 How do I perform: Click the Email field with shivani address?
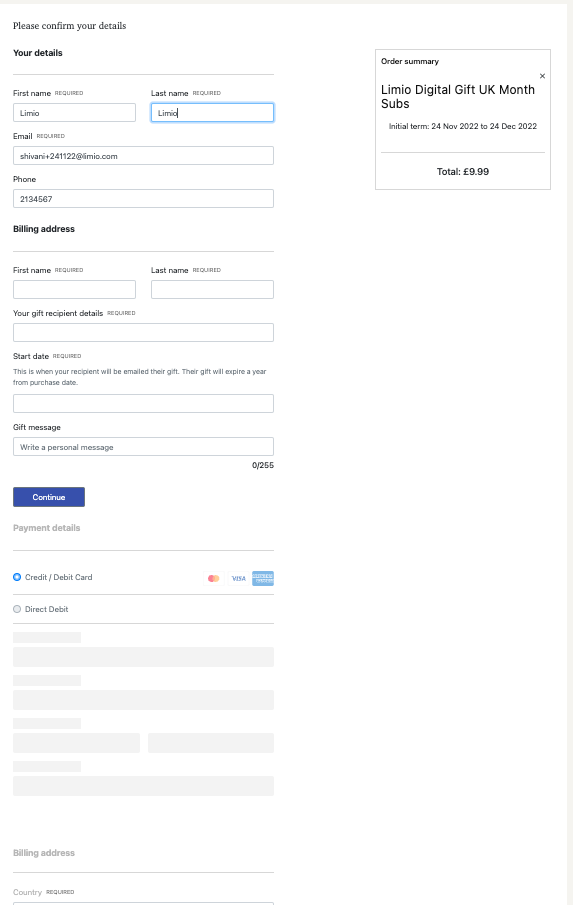point(143,156)
